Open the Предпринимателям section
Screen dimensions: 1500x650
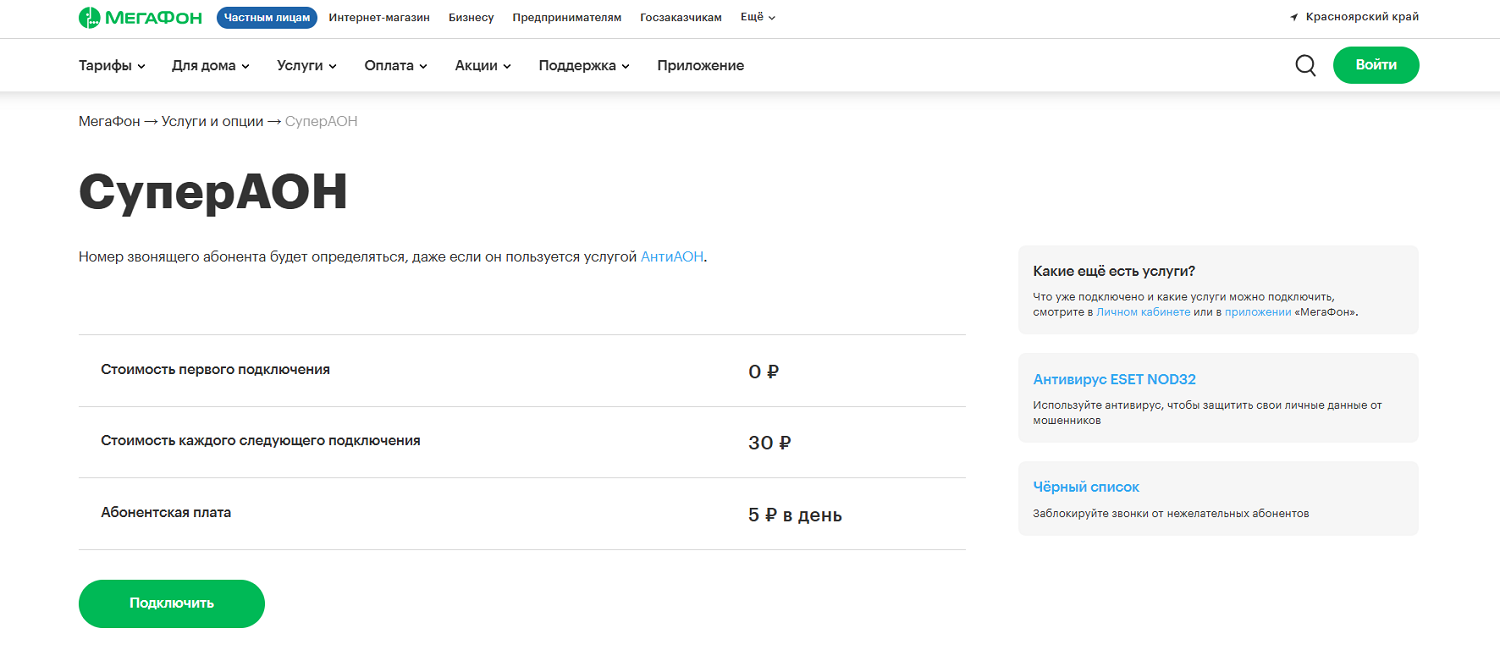(x=567, y=17)
